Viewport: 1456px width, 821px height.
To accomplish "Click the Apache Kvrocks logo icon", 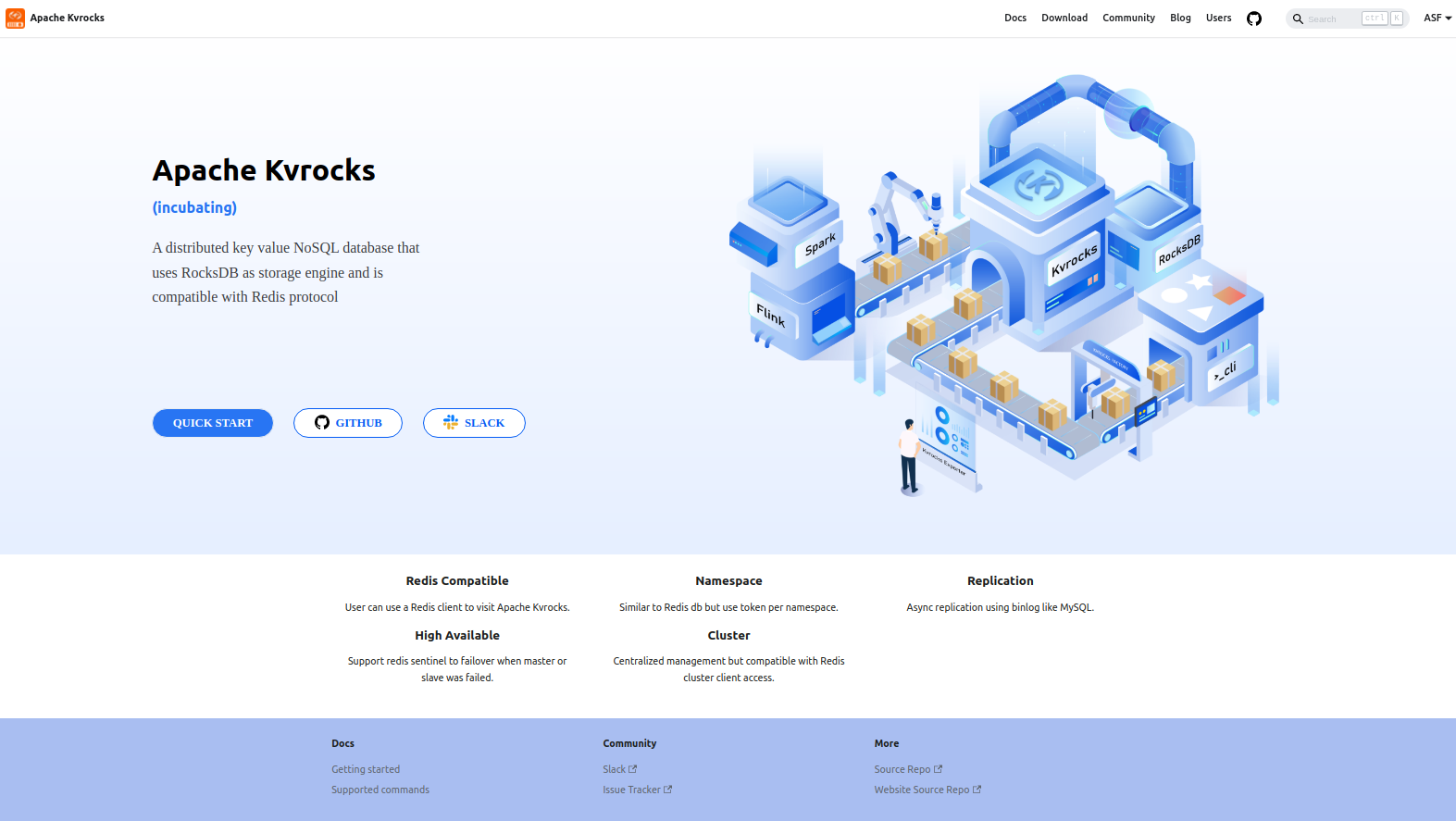I will 16,19.
